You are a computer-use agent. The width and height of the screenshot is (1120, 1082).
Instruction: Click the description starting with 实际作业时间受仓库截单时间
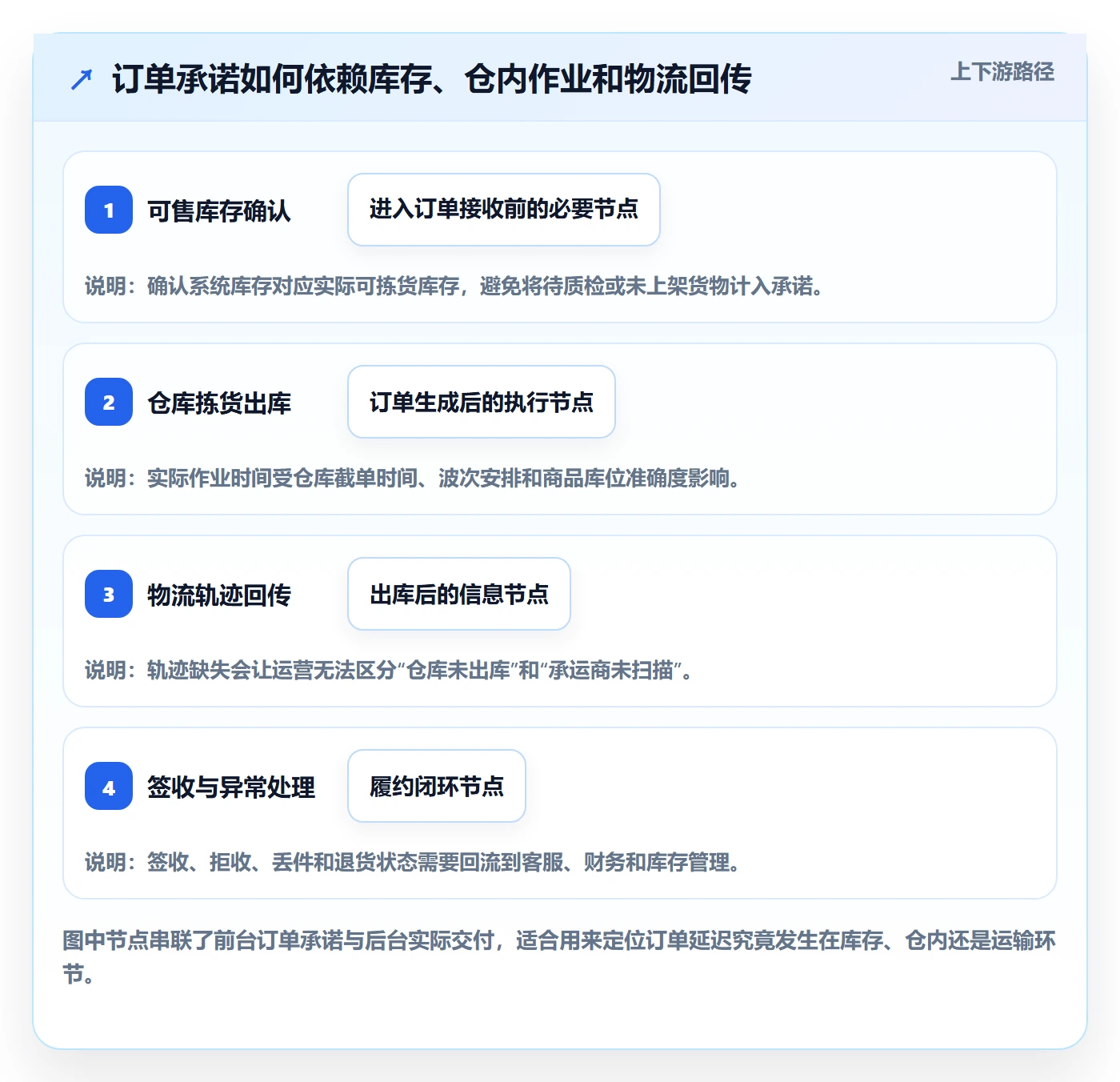pos(413,479)
